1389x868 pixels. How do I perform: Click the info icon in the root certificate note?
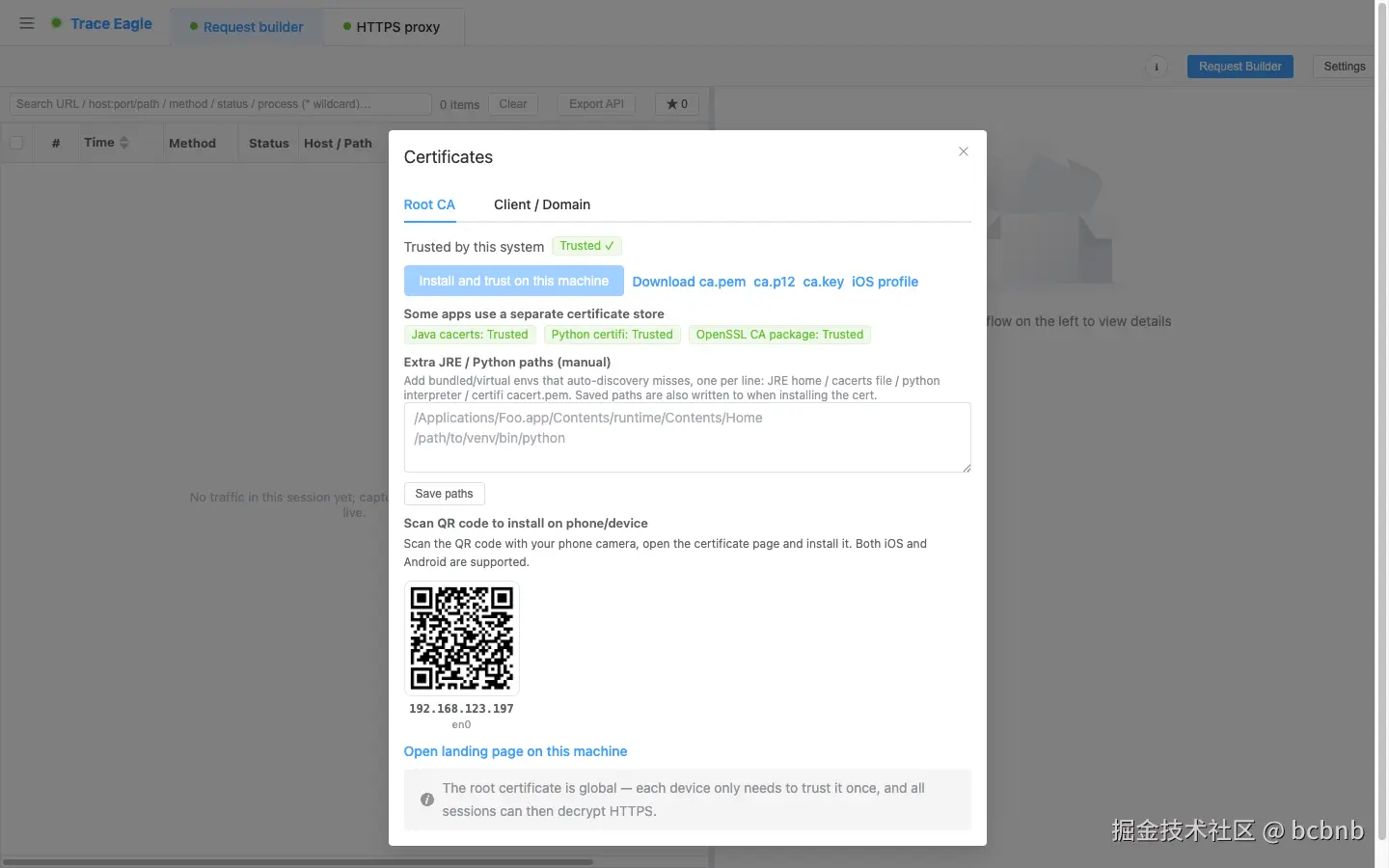426,800
